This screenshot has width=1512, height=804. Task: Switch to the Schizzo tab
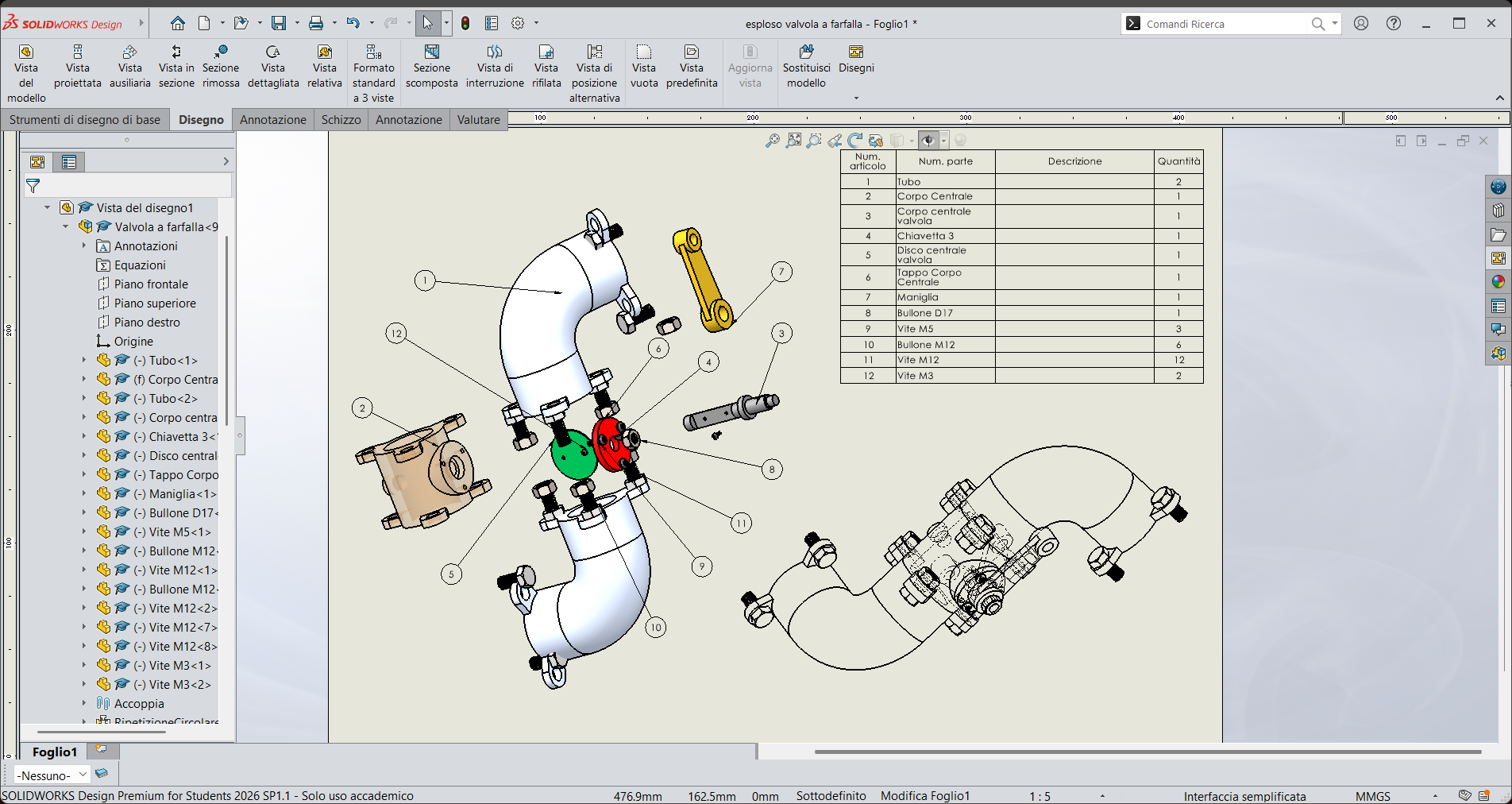(341, 120)
